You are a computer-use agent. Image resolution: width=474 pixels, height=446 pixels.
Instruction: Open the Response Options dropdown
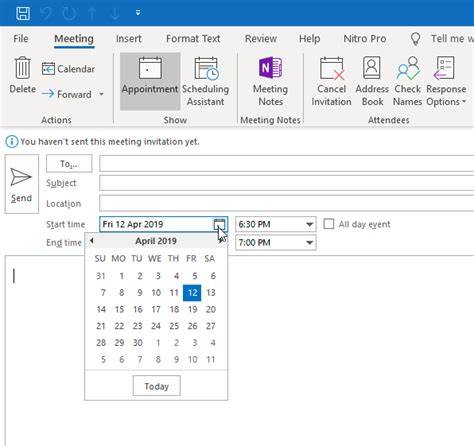[x=446, y=81]
